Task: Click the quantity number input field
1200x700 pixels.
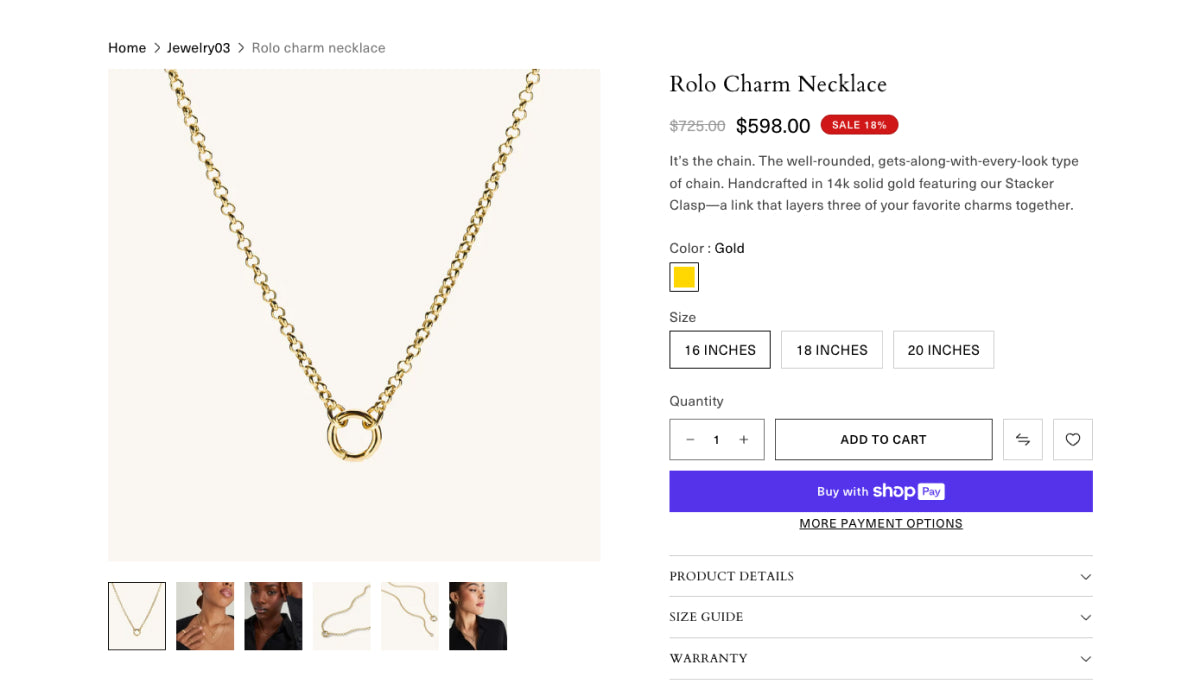Action: 717,440
